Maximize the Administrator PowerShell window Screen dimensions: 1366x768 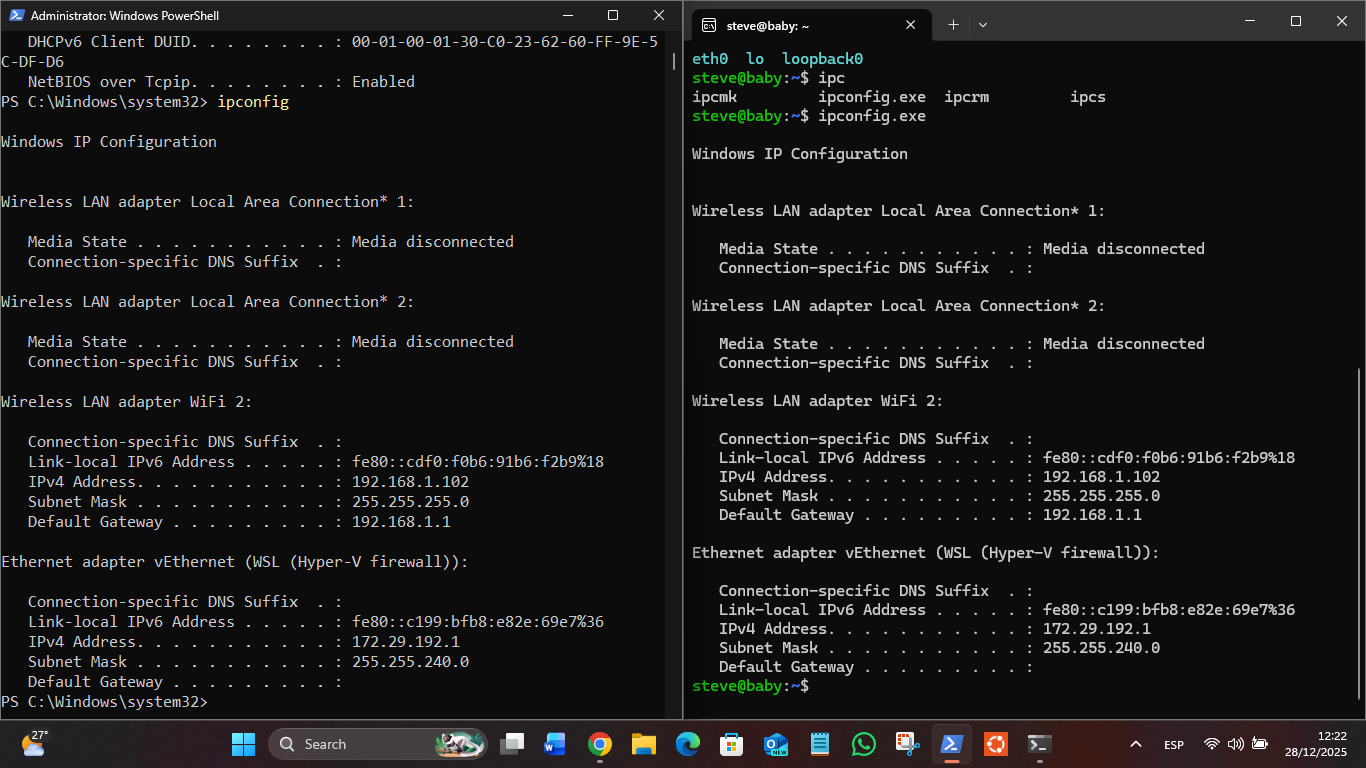(x=613, y=15)
